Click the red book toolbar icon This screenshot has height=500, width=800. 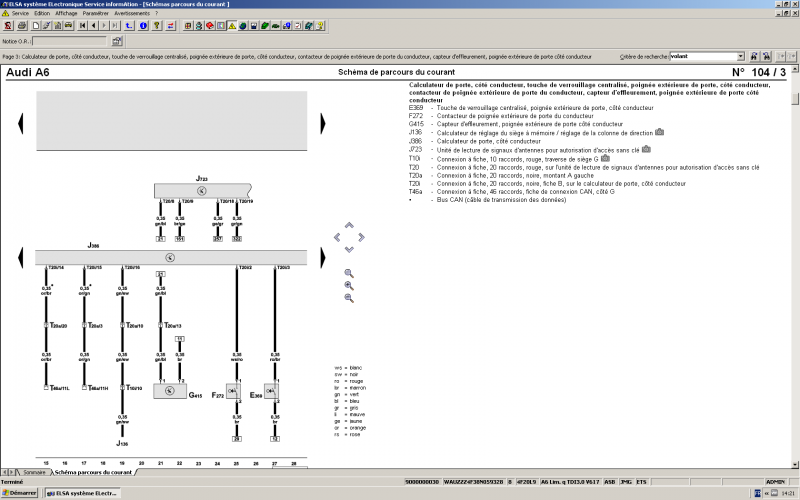pos(209,26)
